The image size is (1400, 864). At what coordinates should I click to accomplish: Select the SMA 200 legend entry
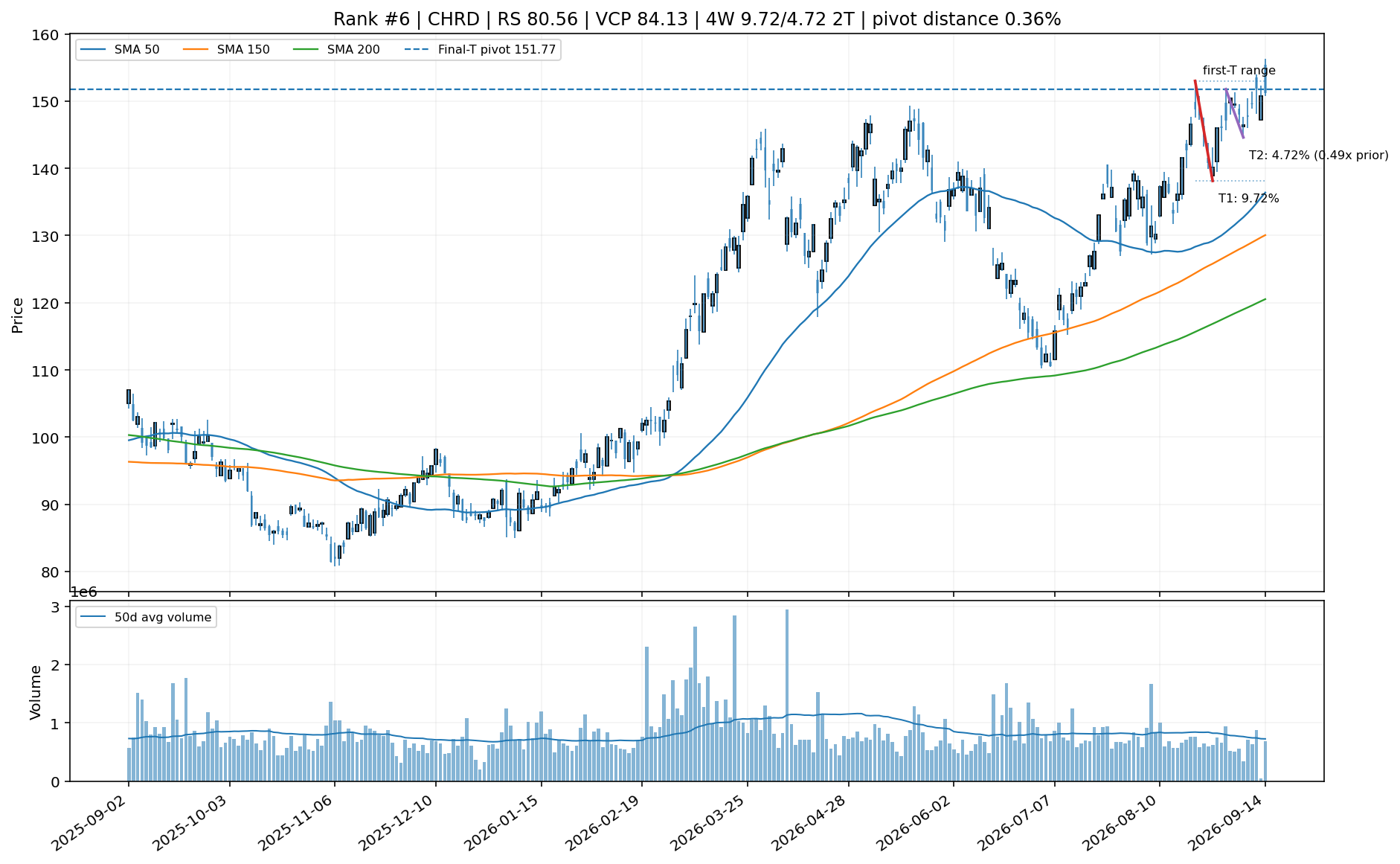pos(336,50)
